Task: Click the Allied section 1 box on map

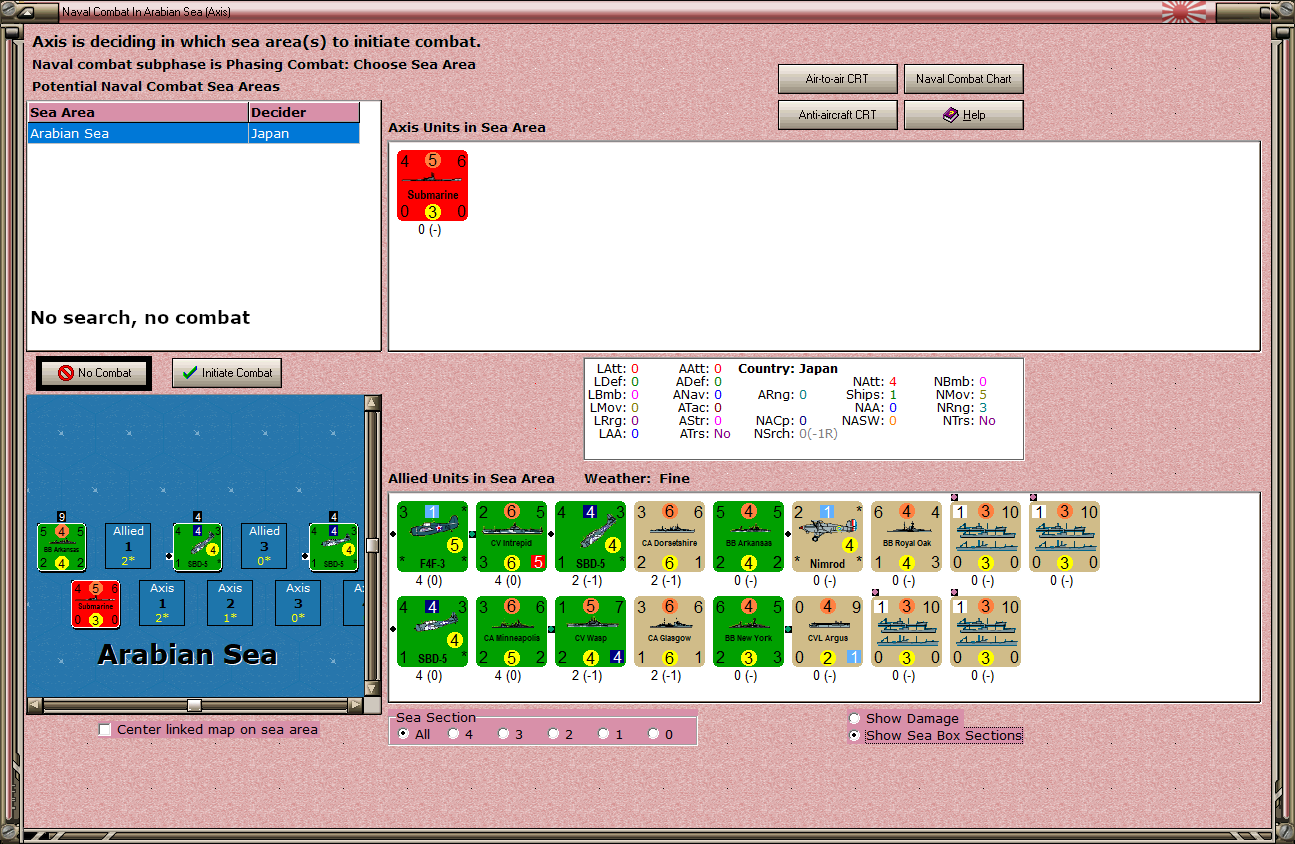Action: point(128,546)
